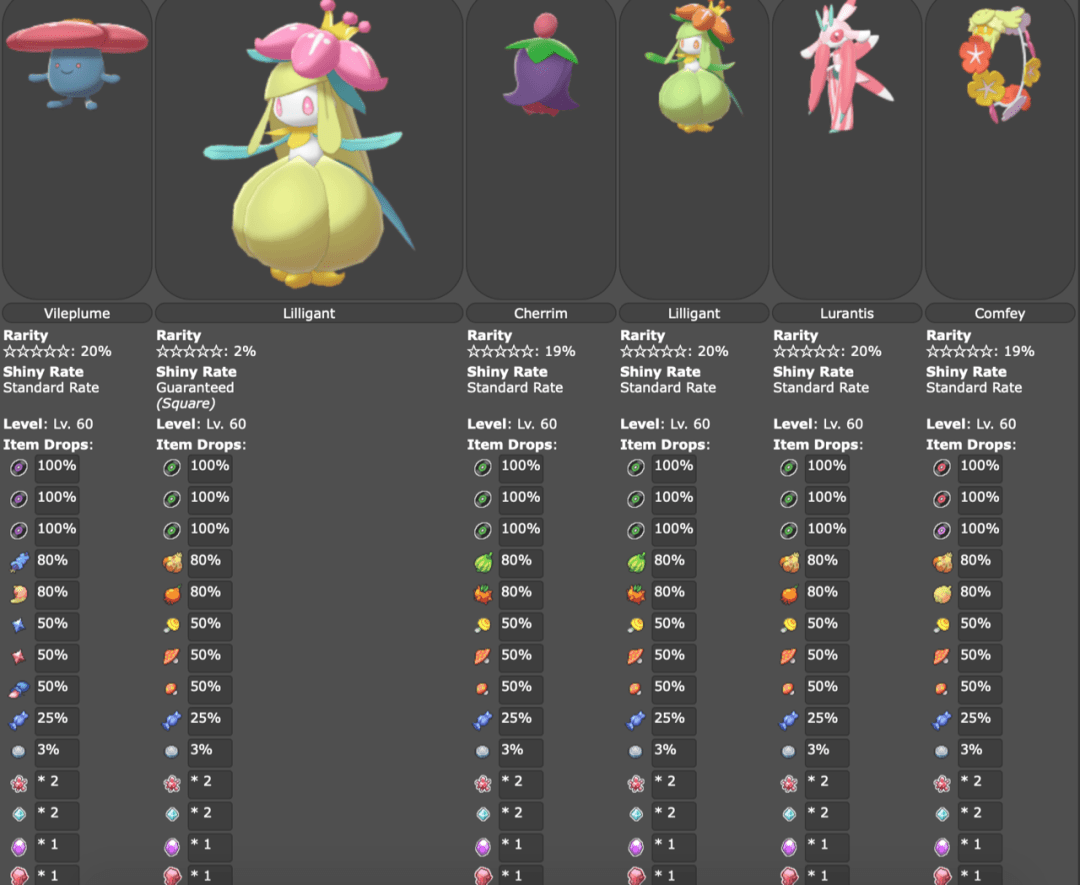Click Comfey's 25% drop rate box
This screenshot has height=885, width=1080.
[x=979, y=720]
